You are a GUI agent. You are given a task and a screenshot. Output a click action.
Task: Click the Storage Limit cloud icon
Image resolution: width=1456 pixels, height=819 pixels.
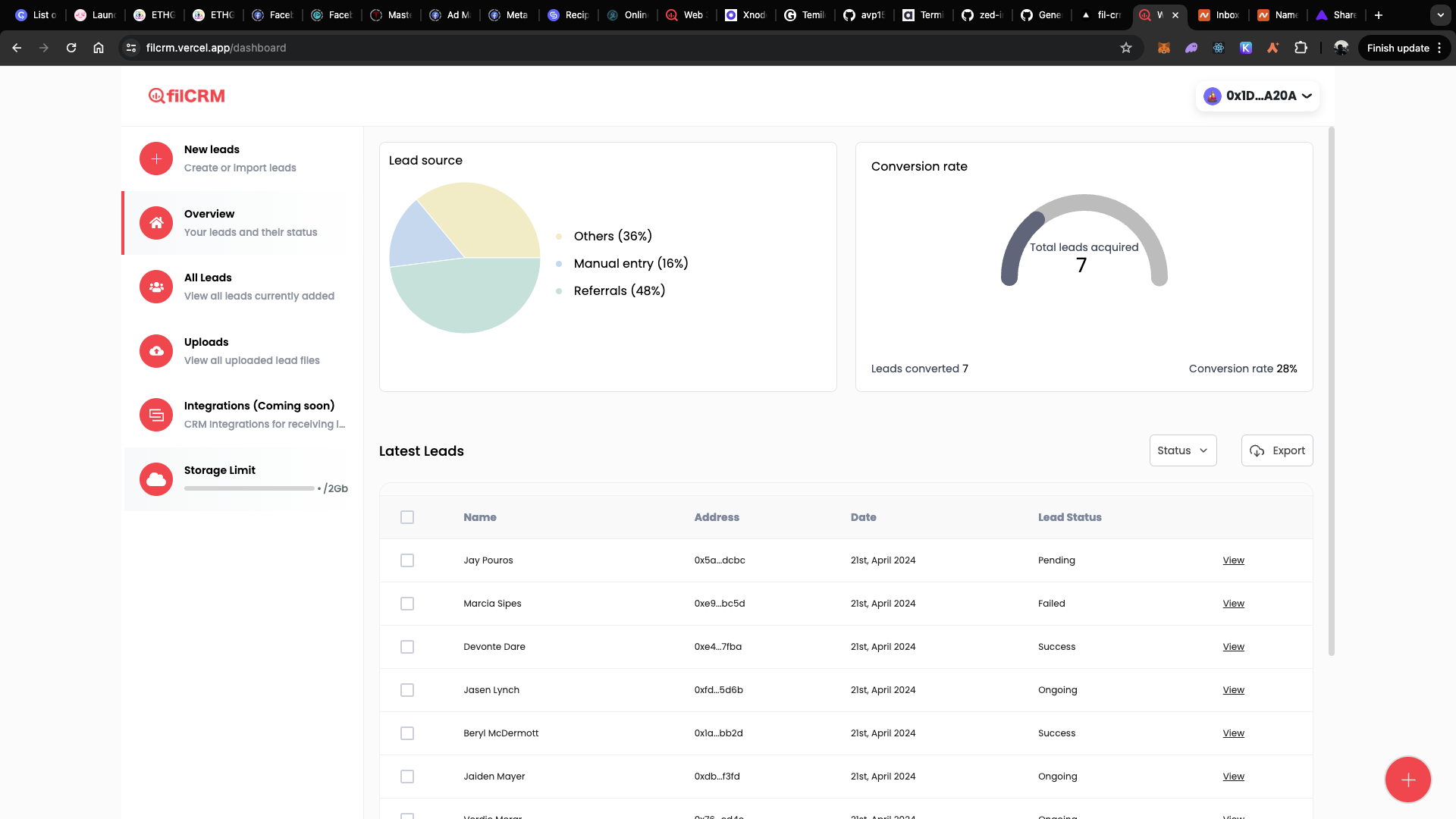click(156, 479)
